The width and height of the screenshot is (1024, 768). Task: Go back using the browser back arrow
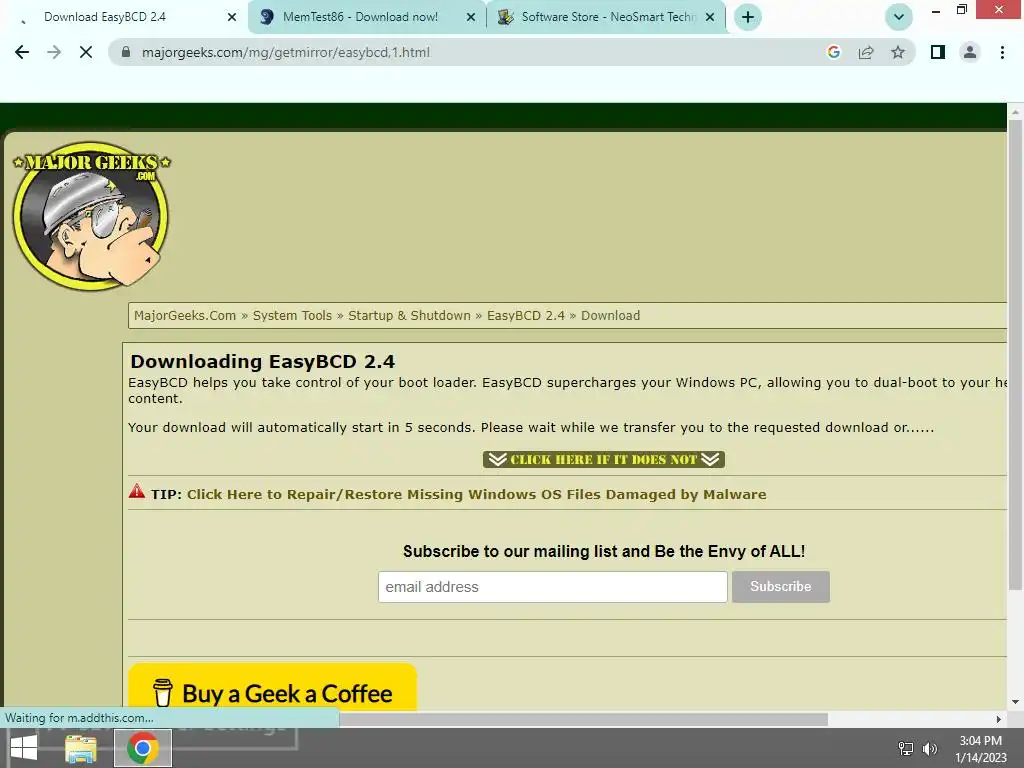(x=22, y=52)
